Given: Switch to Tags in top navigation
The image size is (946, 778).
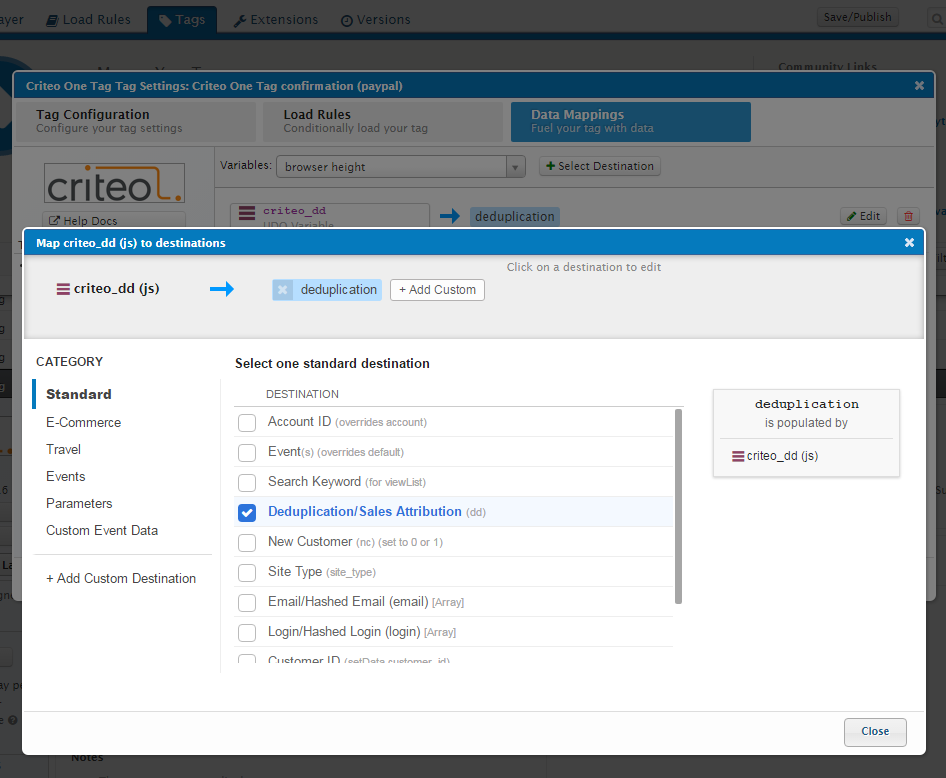Looking at the screenshot, I should [182, 20].
